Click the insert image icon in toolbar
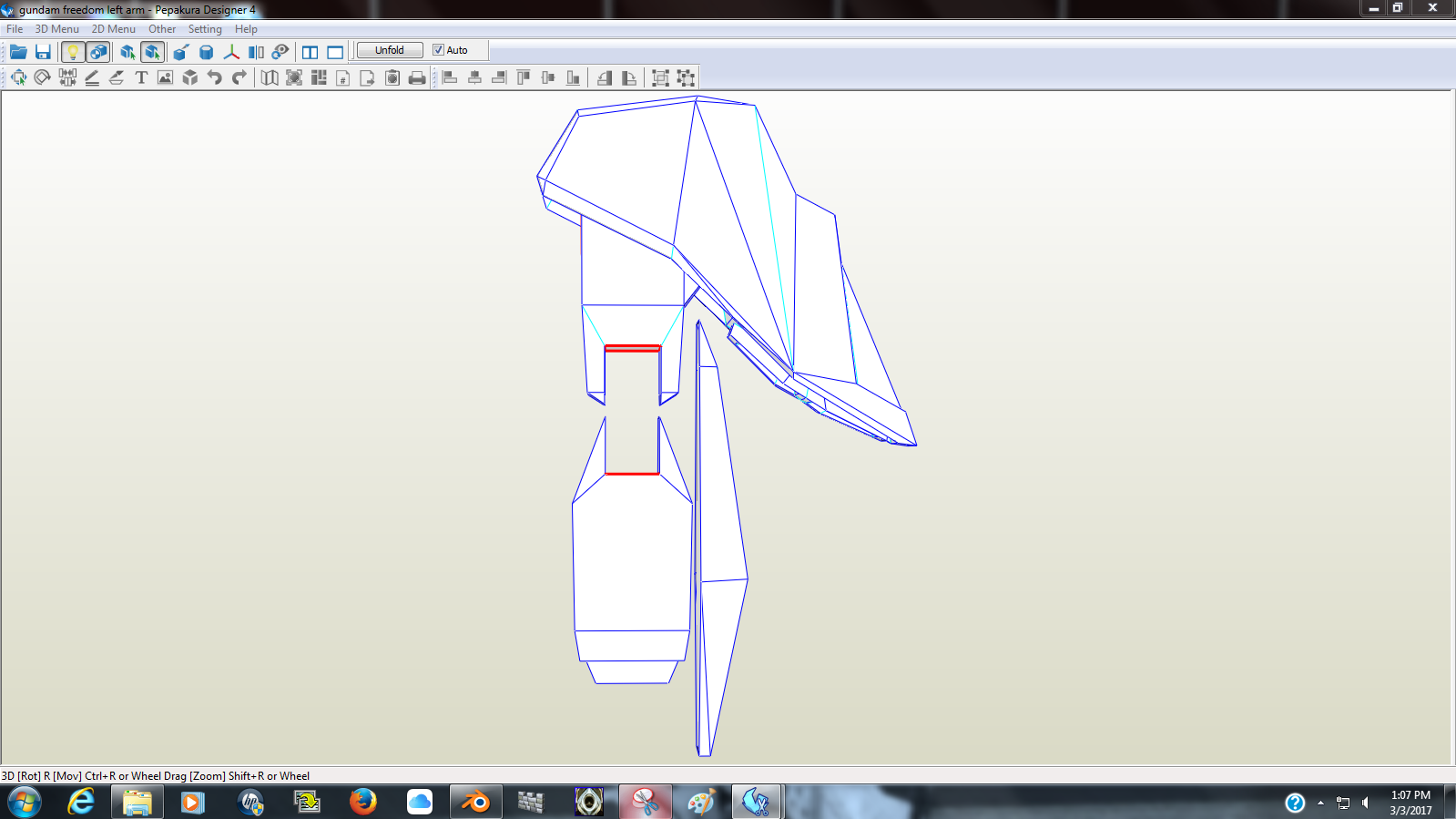The image size is (1456, 819). click(165, 77)
